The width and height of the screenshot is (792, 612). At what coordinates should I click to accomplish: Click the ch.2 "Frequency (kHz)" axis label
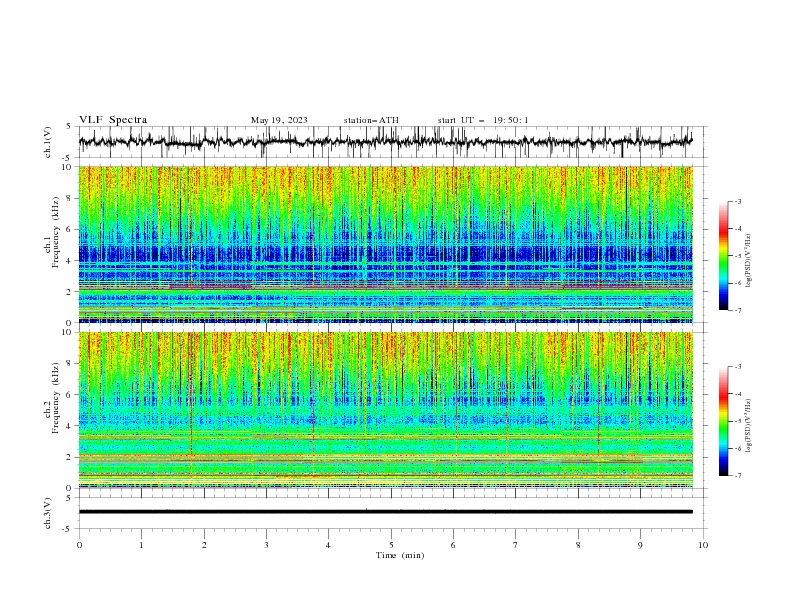pos(56,398)
